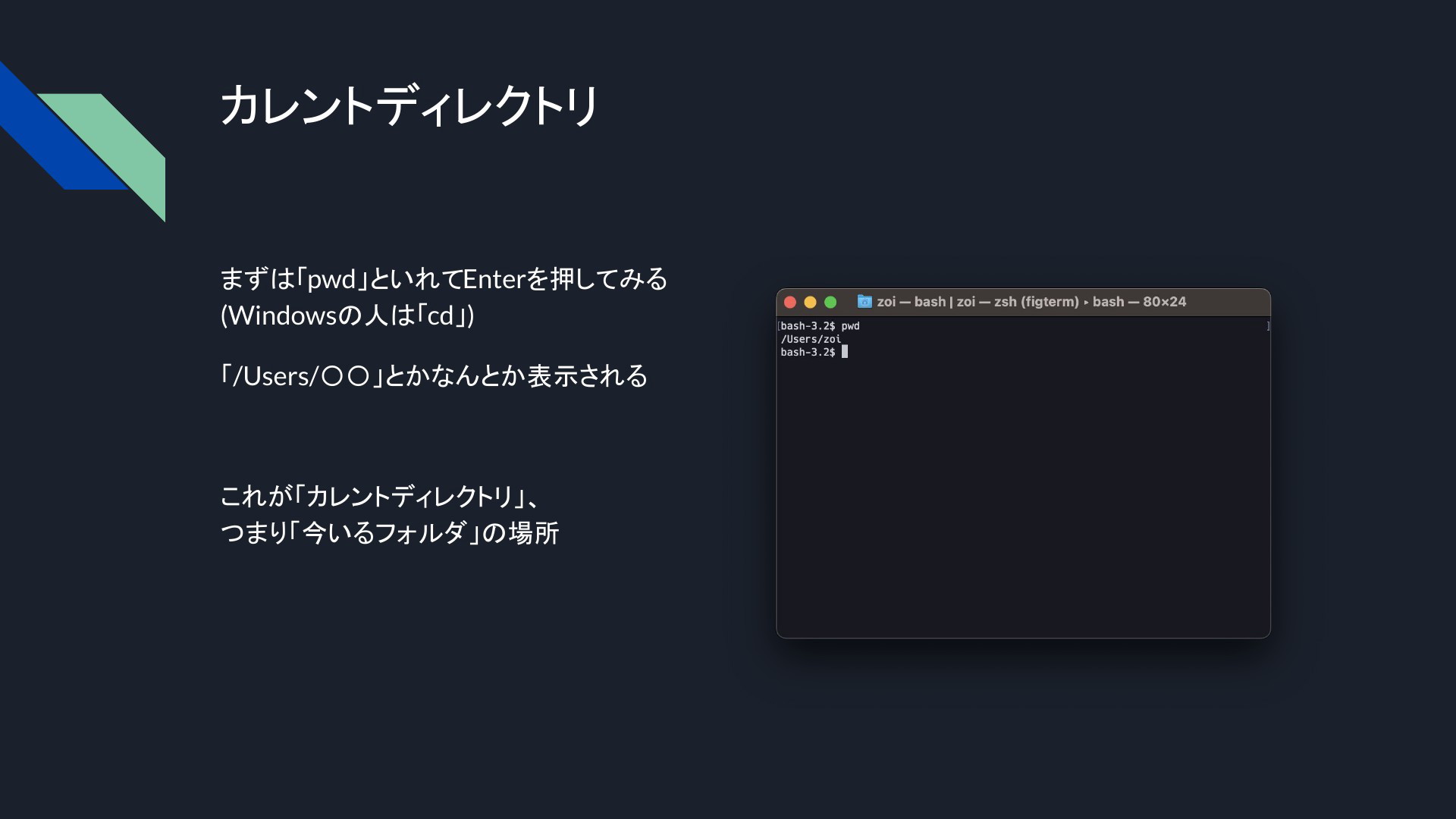Click the "pwd" command in the terminal
The width and height of the screenshot is (1456, 819).
[850, 326]
